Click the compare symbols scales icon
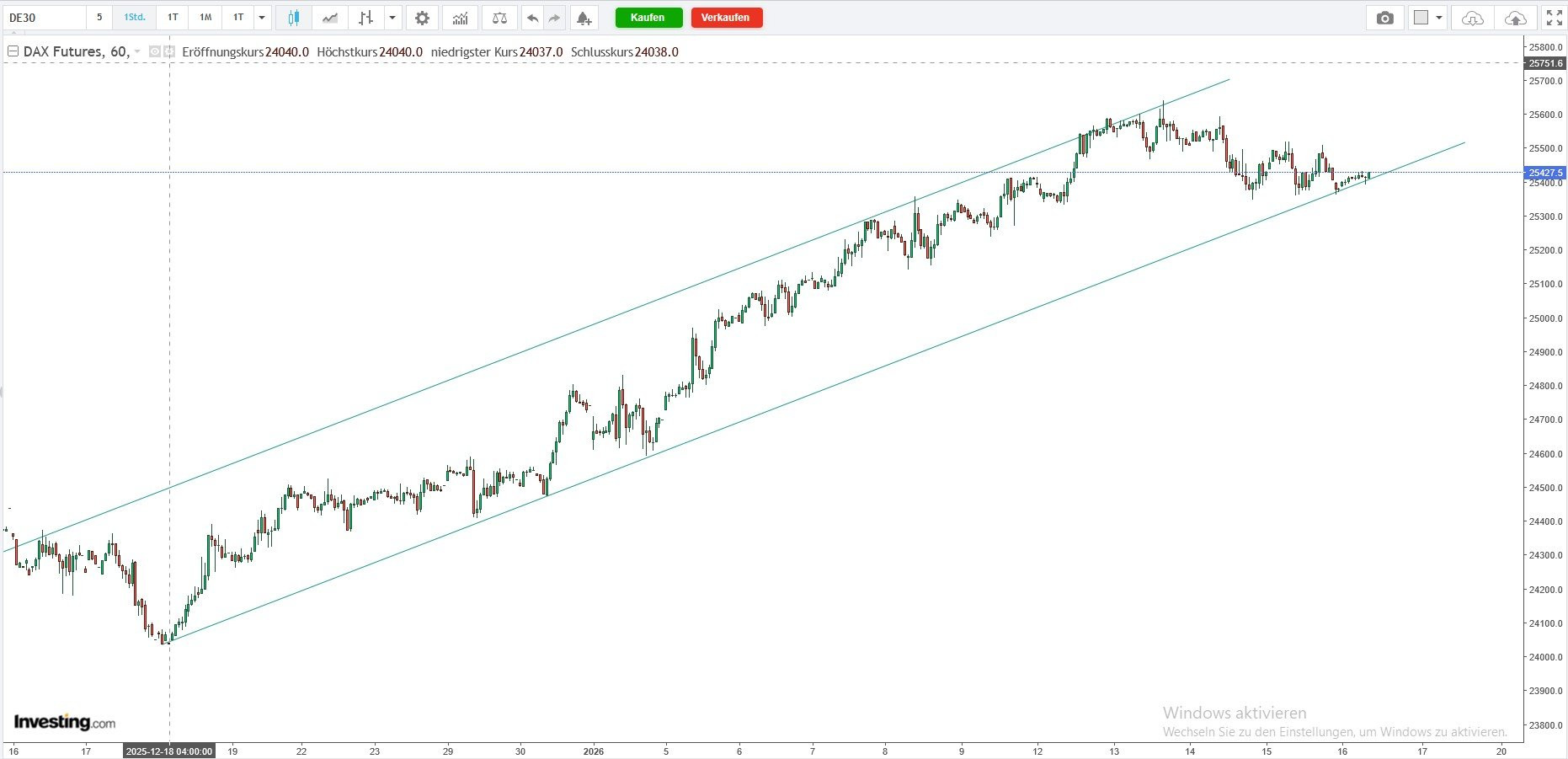 pos(499,18)
